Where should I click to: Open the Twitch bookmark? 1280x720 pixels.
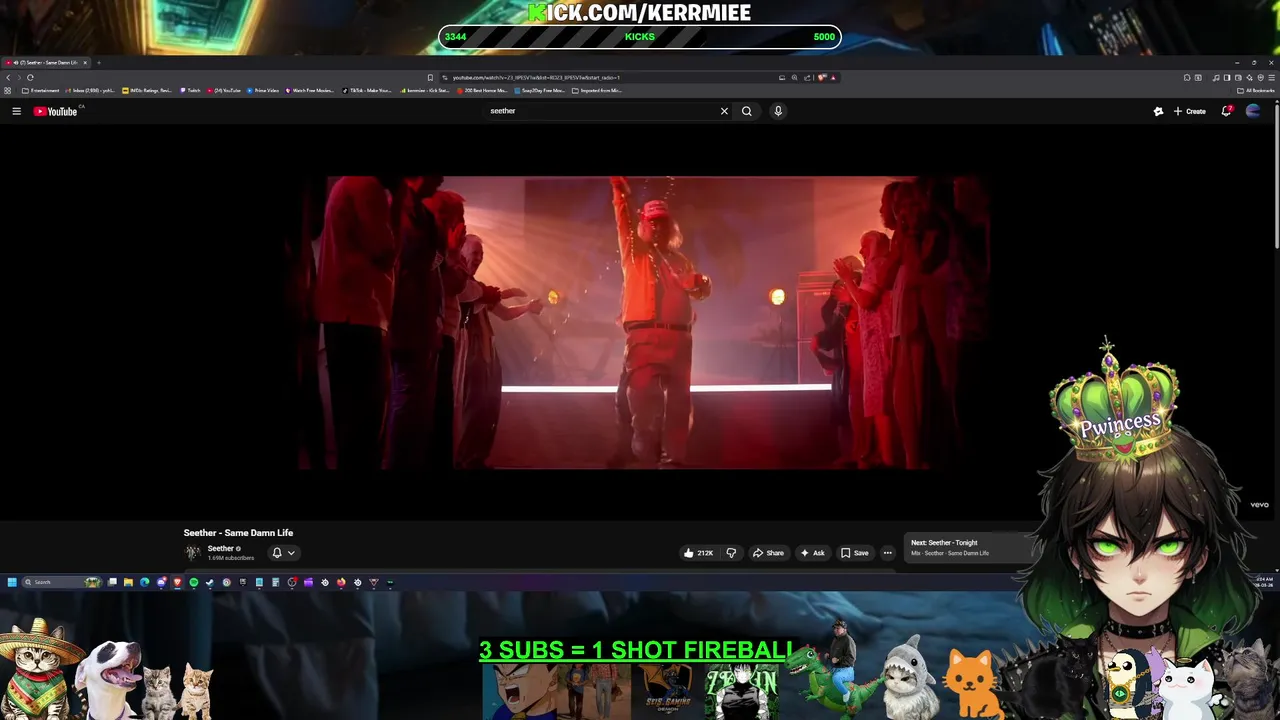pyautogui.click(x=190, y=90)
